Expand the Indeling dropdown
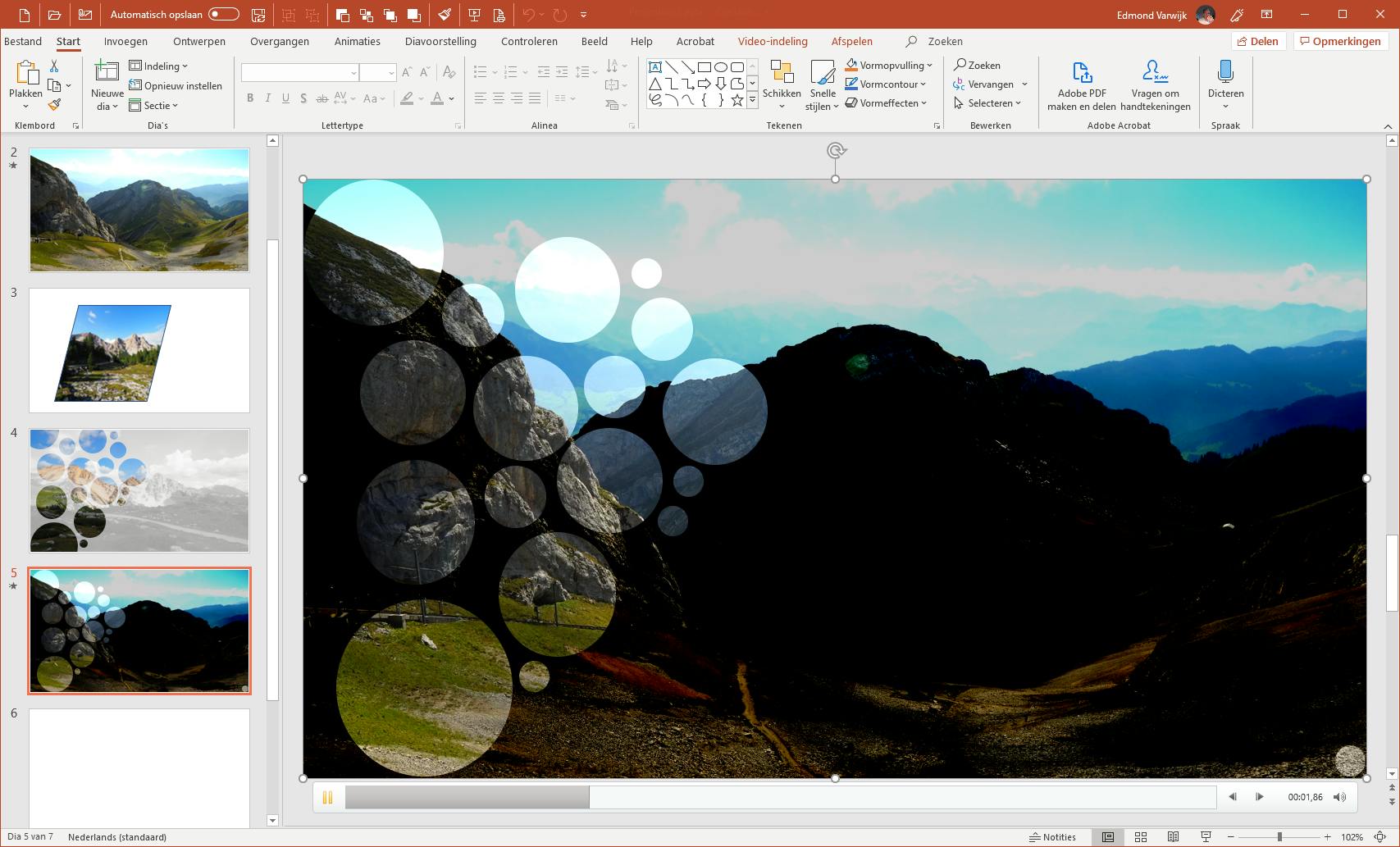The height and width of the screenshot is (847, 1400). [161, 66]
